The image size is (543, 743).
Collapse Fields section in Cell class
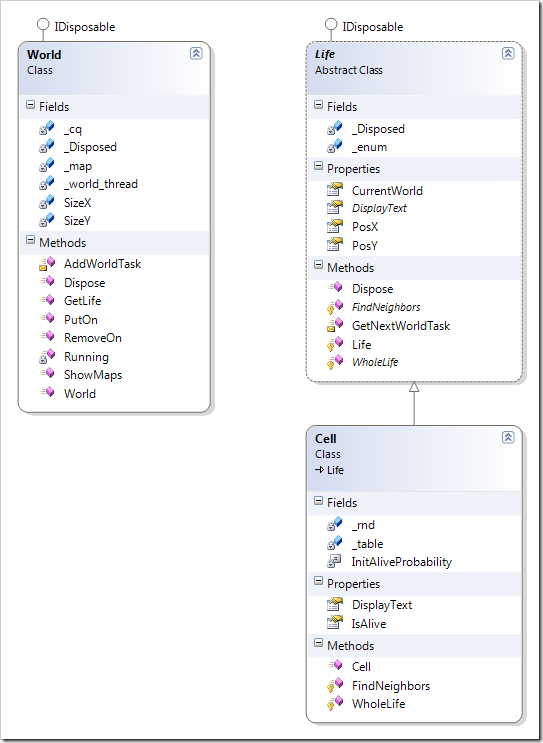[318, 501]
